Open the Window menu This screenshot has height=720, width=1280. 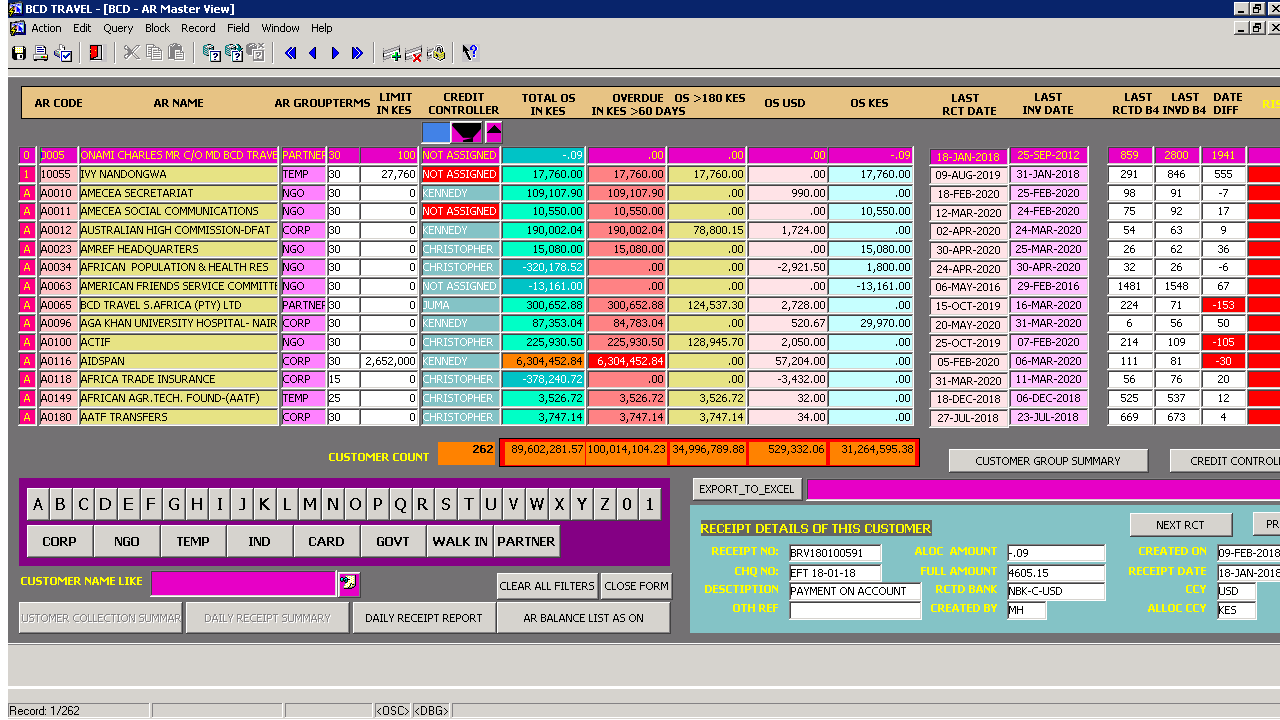pyautogui.click(x=281, y=28)
